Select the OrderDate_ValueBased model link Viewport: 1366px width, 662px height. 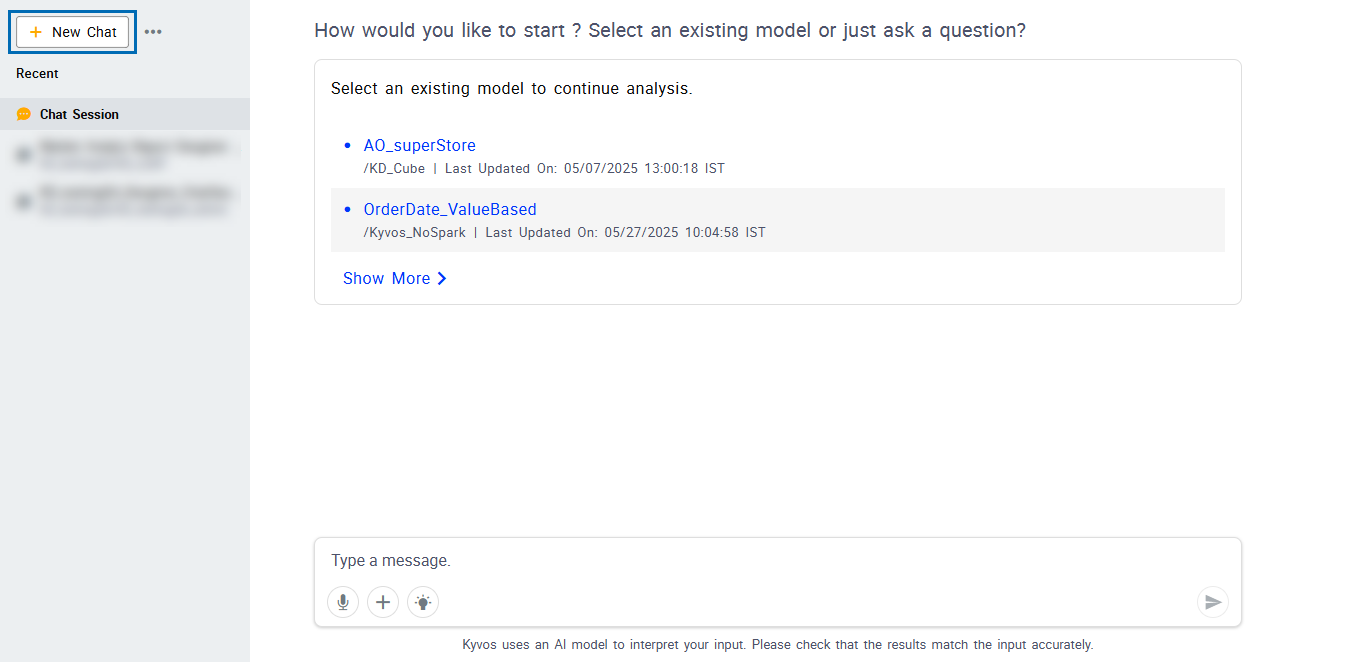[450, 210]
